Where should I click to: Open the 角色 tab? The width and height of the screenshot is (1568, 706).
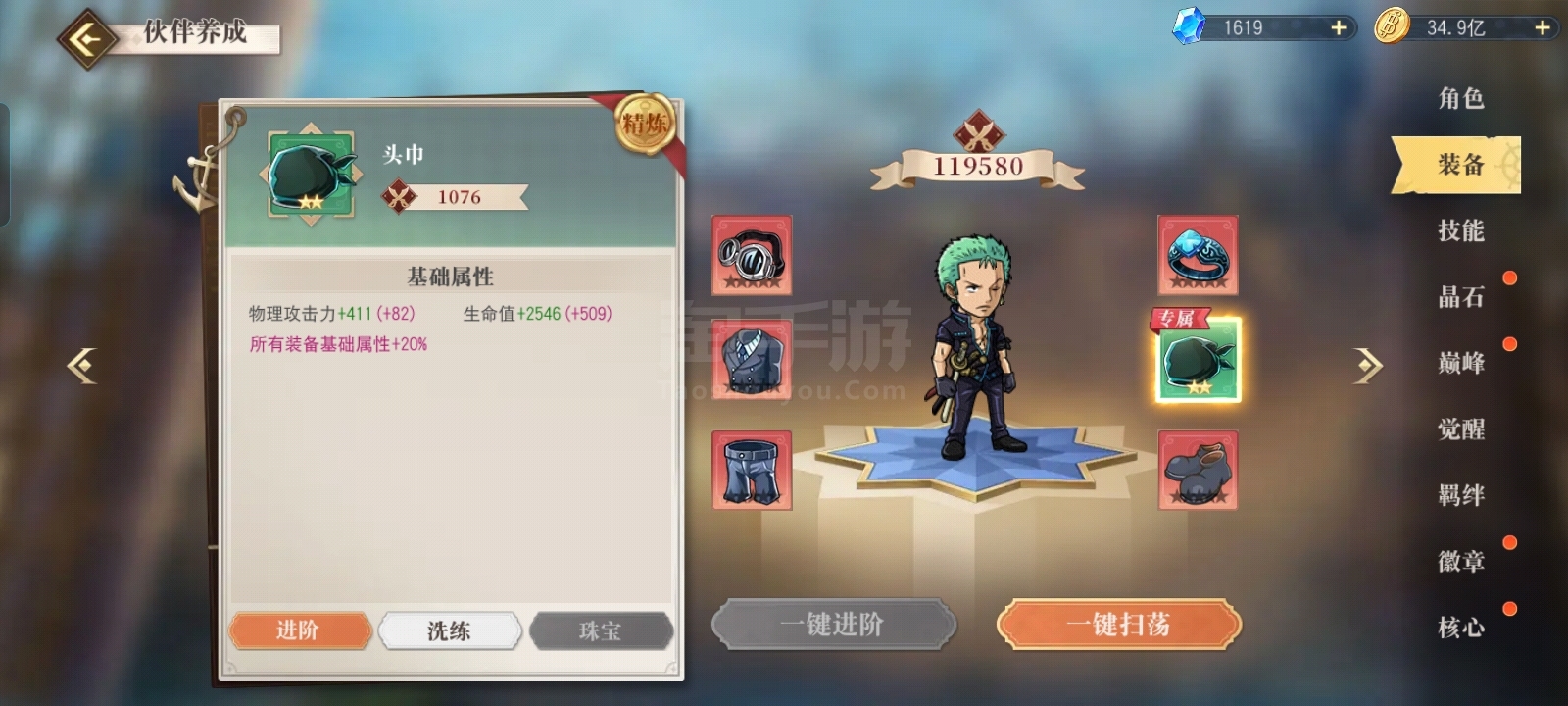click(1461, 98)
